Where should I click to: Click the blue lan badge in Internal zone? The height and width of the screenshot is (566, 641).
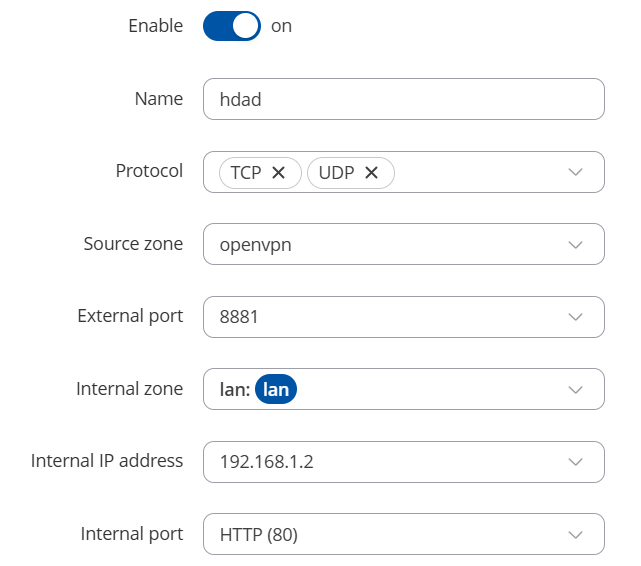tap(277, 389)
